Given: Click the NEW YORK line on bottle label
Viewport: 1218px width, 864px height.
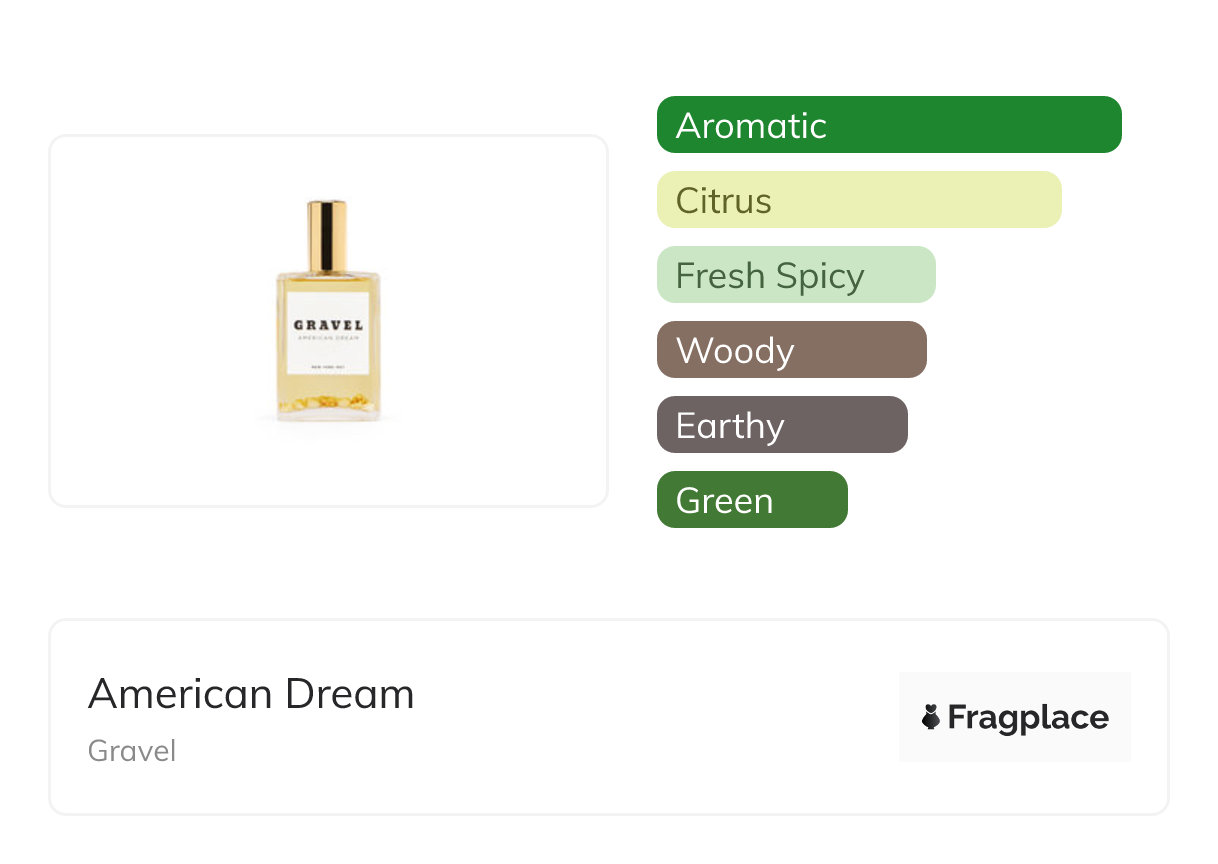Looking at the screenshot, I should click(x=328, y=366).
